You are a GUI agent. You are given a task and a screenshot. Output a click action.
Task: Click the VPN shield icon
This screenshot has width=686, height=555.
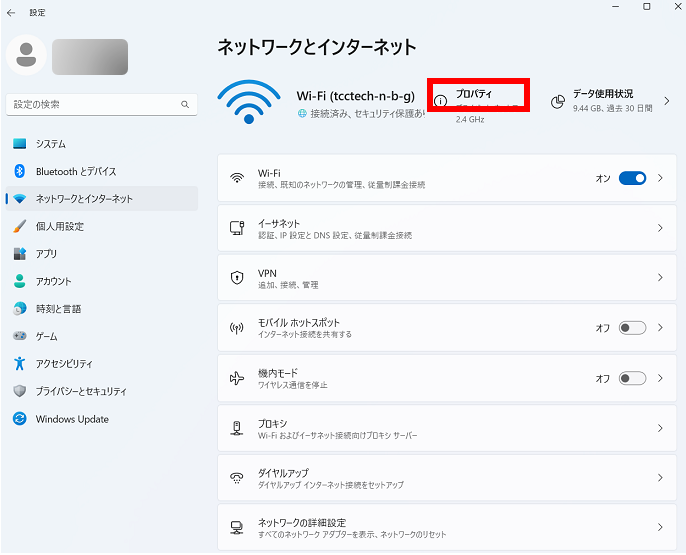(x=237, y=278)
